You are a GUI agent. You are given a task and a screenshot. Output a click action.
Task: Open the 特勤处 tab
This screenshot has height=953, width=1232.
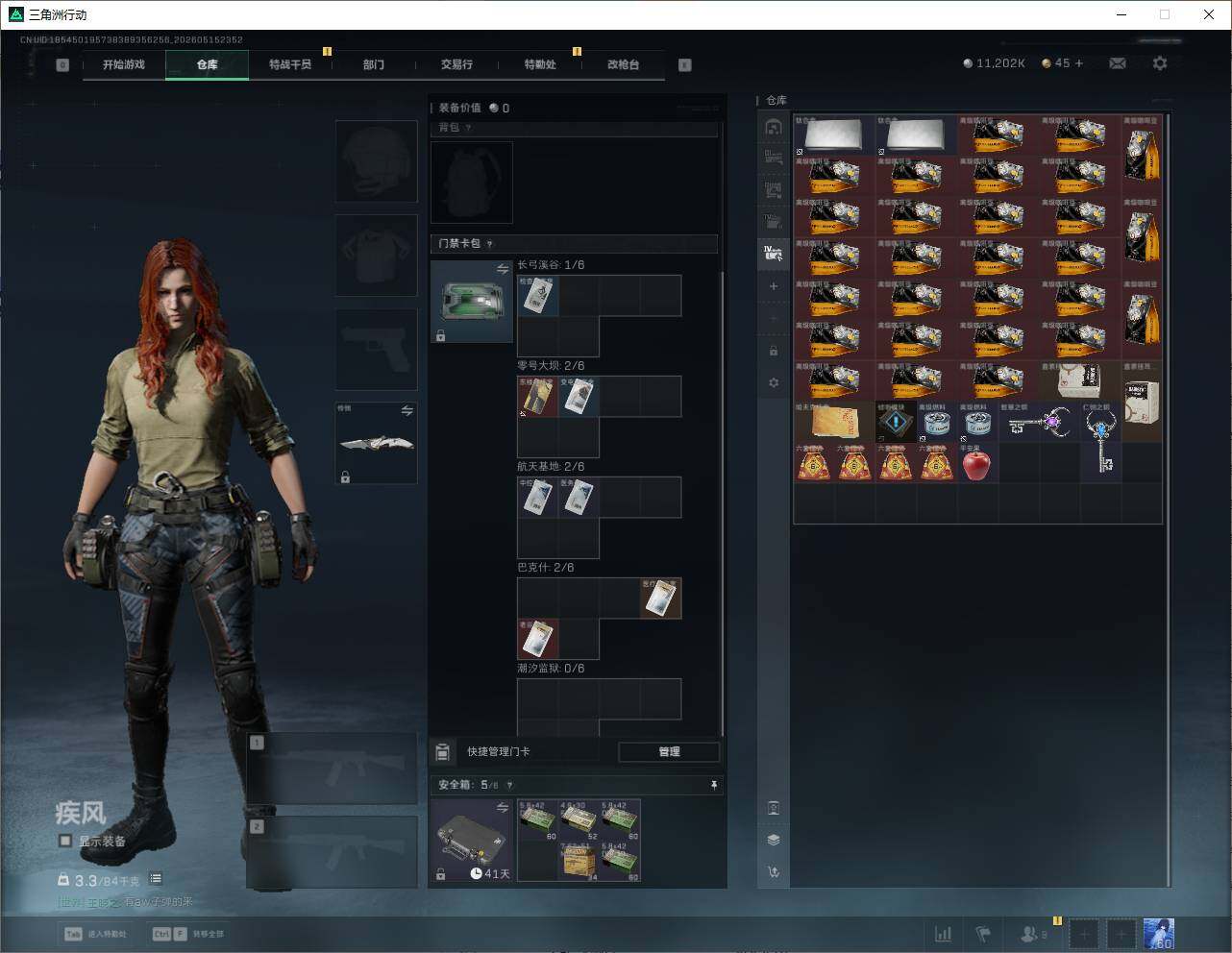[x=540, y=64]
